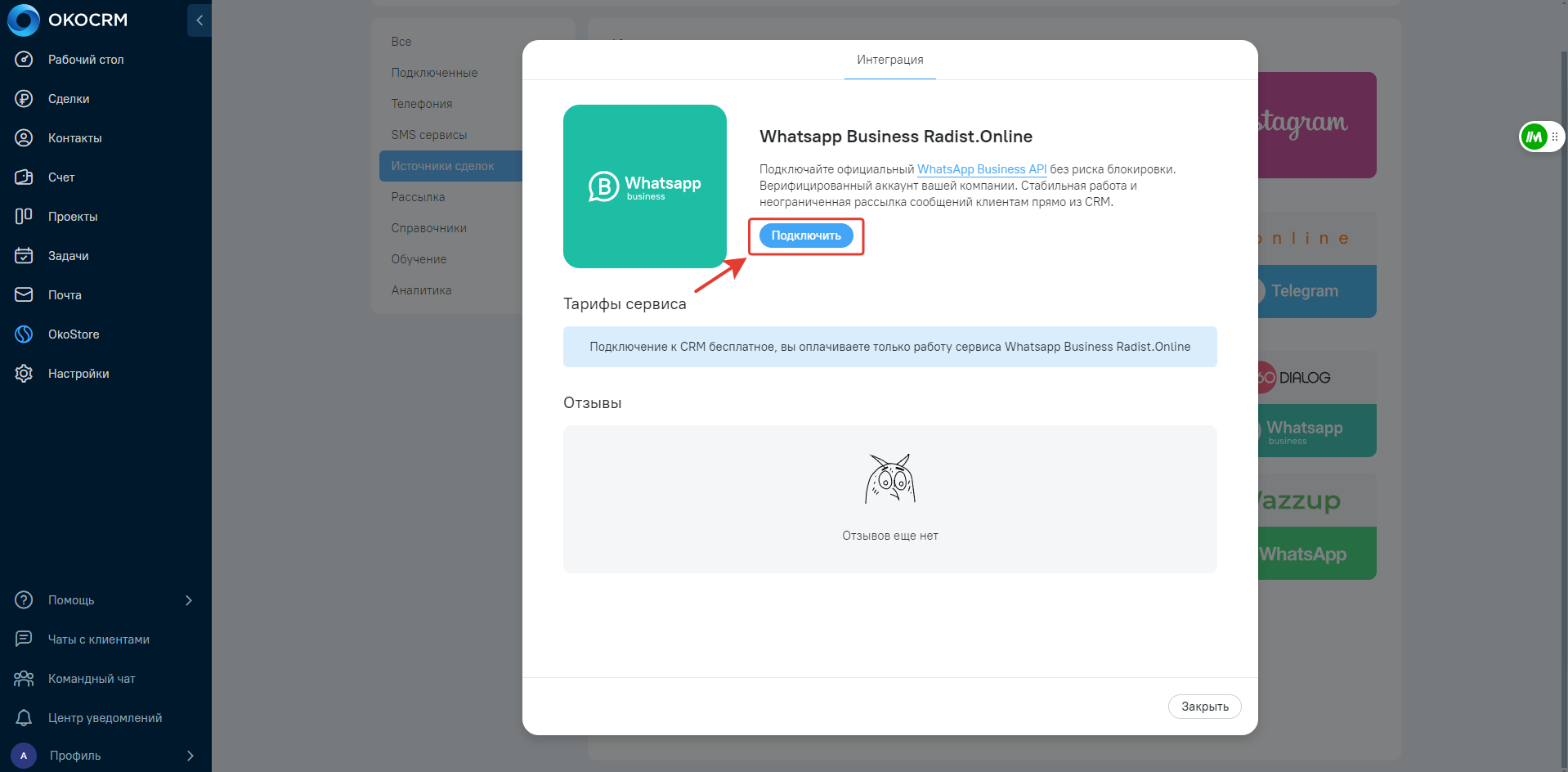Click the green floating widget icon
This screenshot has width=1568, height=772.
coord(1534,137)
